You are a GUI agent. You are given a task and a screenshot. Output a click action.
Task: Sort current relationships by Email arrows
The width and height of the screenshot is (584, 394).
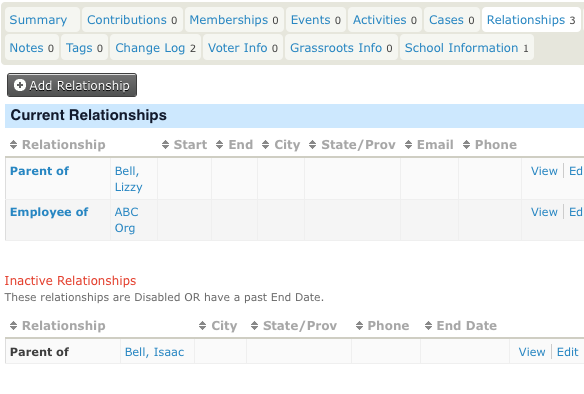[409, 144]
